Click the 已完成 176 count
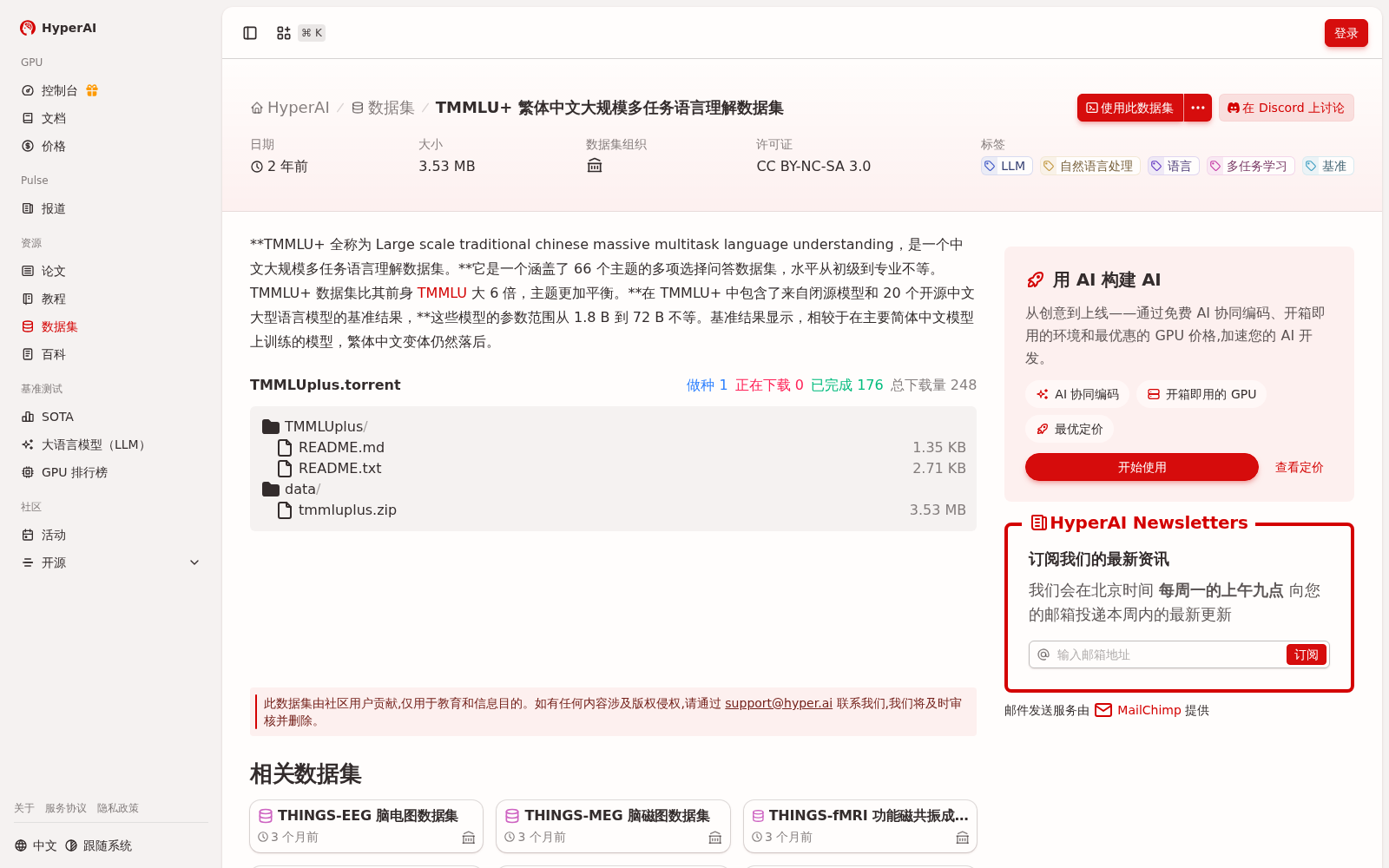 [847, 385]
